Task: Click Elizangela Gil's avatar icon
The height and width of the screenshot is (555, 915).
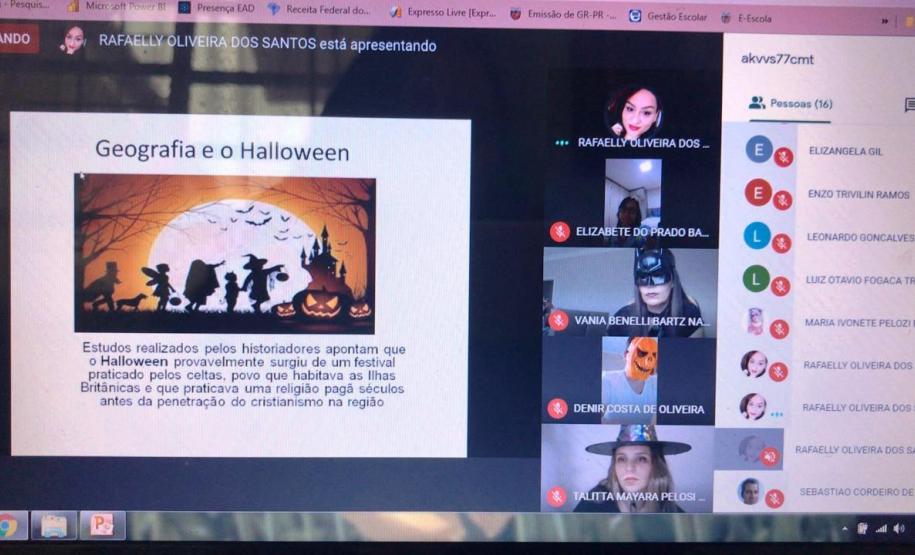Action: (x=758, y=149)
